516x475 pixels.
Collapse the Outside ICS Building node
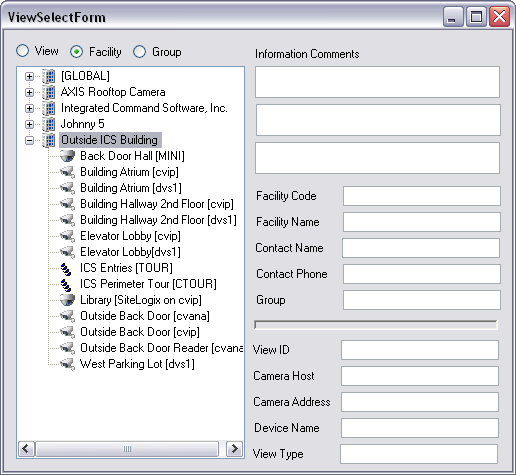[x=29, y=140]
